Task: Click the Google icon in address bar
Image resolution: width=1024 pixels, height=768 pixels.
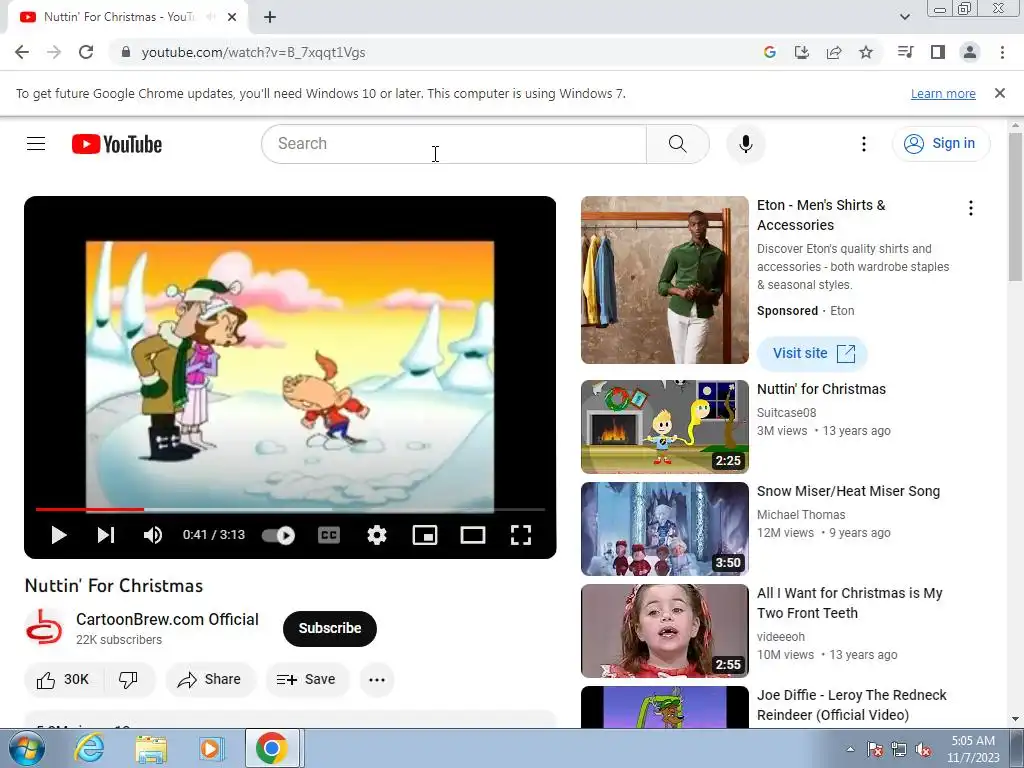Action: (770, 52)
